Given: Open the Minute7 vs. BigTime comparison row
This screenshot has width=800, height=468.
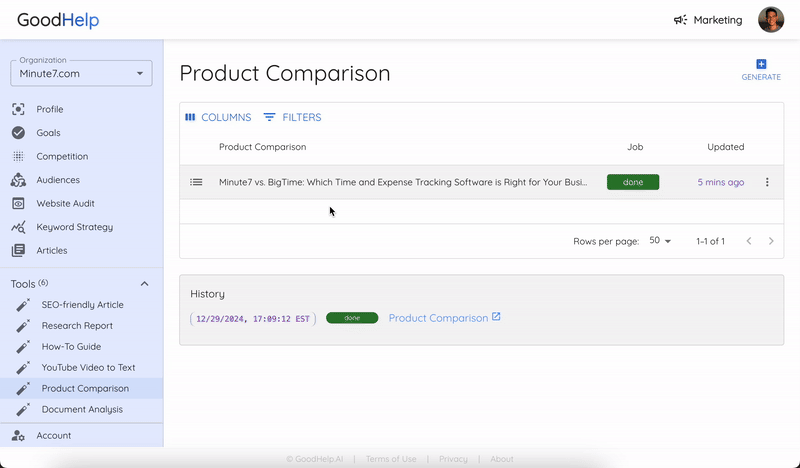Looking at the screenshot, I should pyautogui.click(x=403, y=182).
